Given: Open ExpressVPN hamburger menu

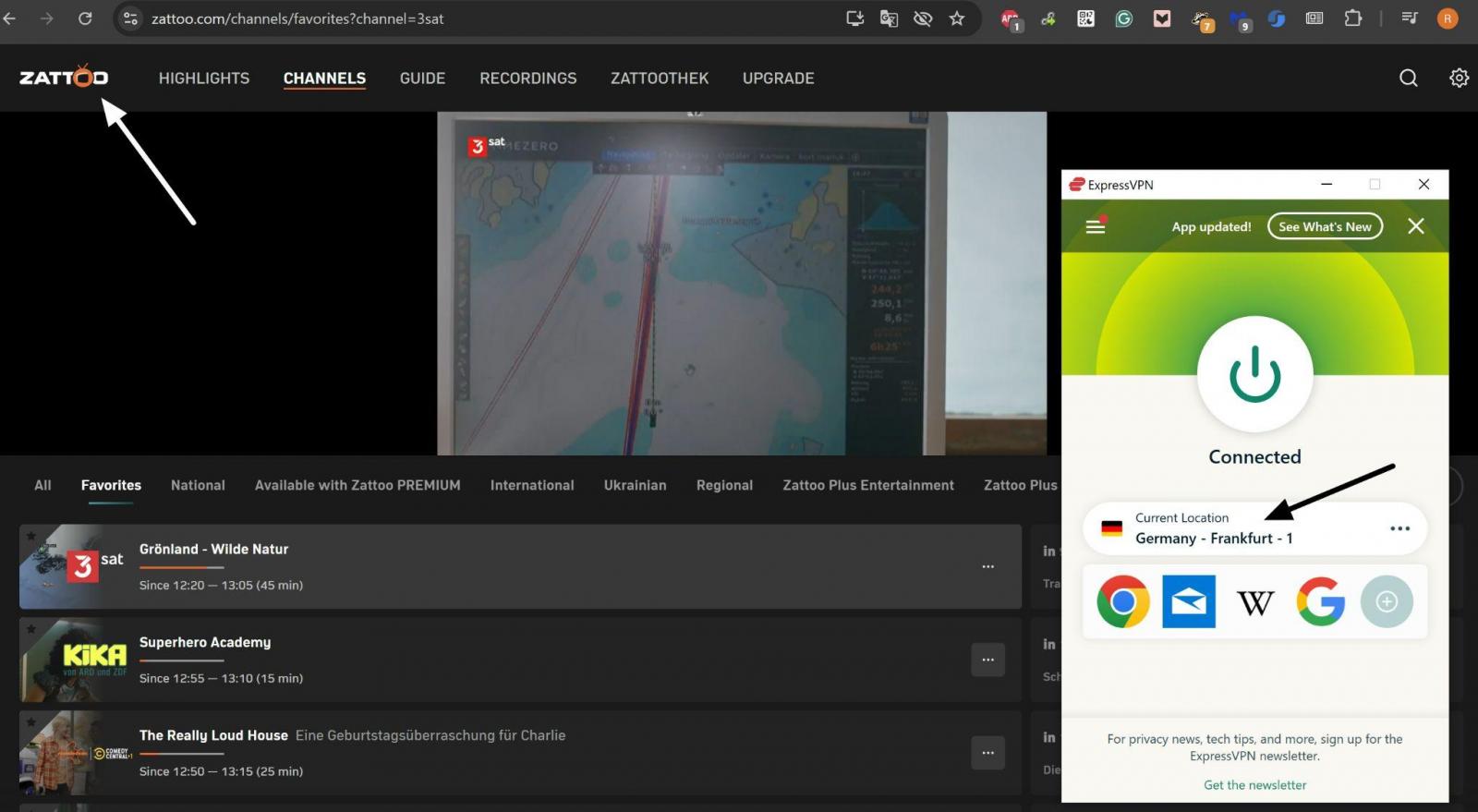Looking at the screenshot, I should point(1096,226).
